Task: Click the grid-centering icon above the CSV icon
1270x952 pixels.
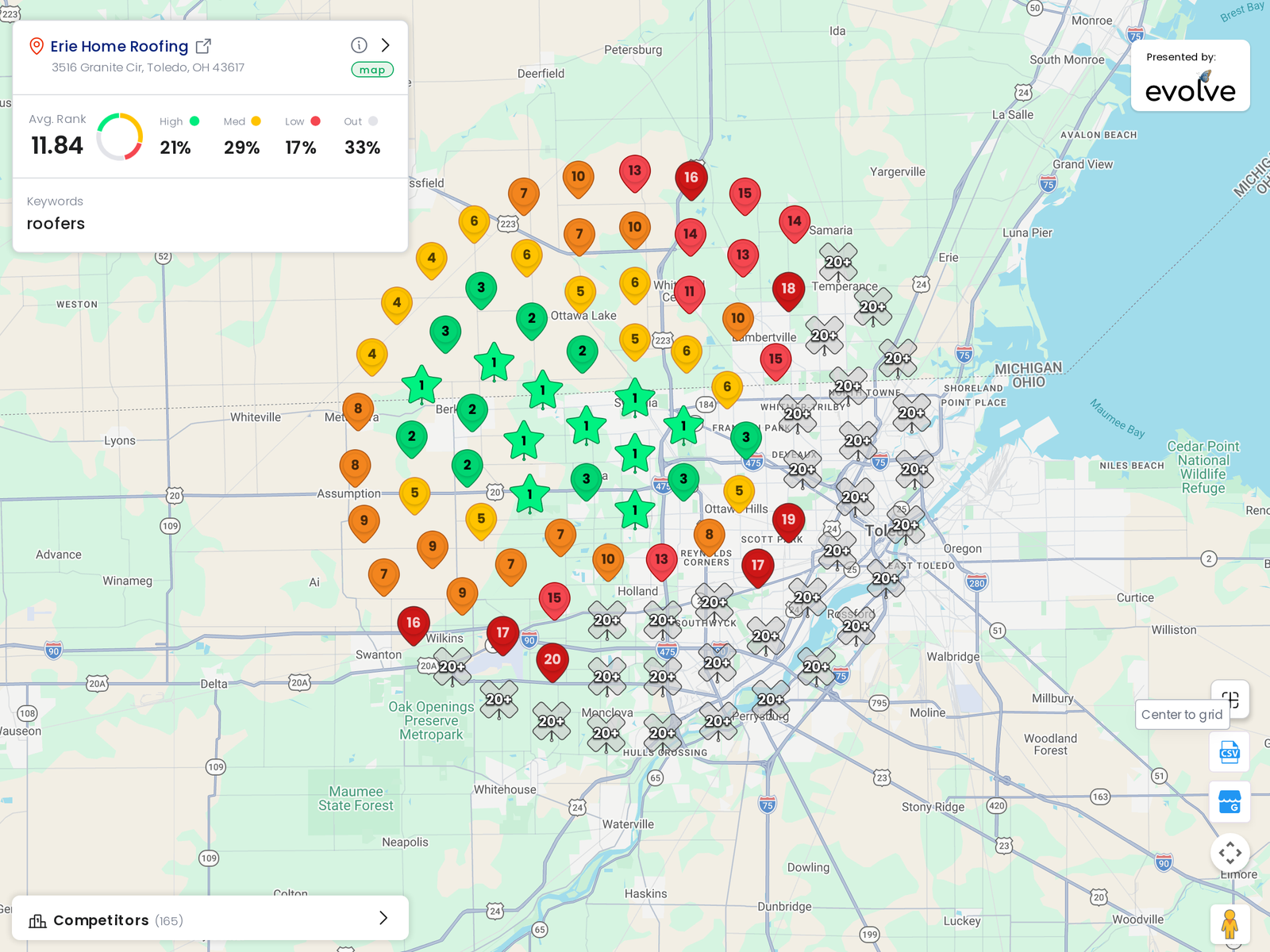Action: 1230,699
